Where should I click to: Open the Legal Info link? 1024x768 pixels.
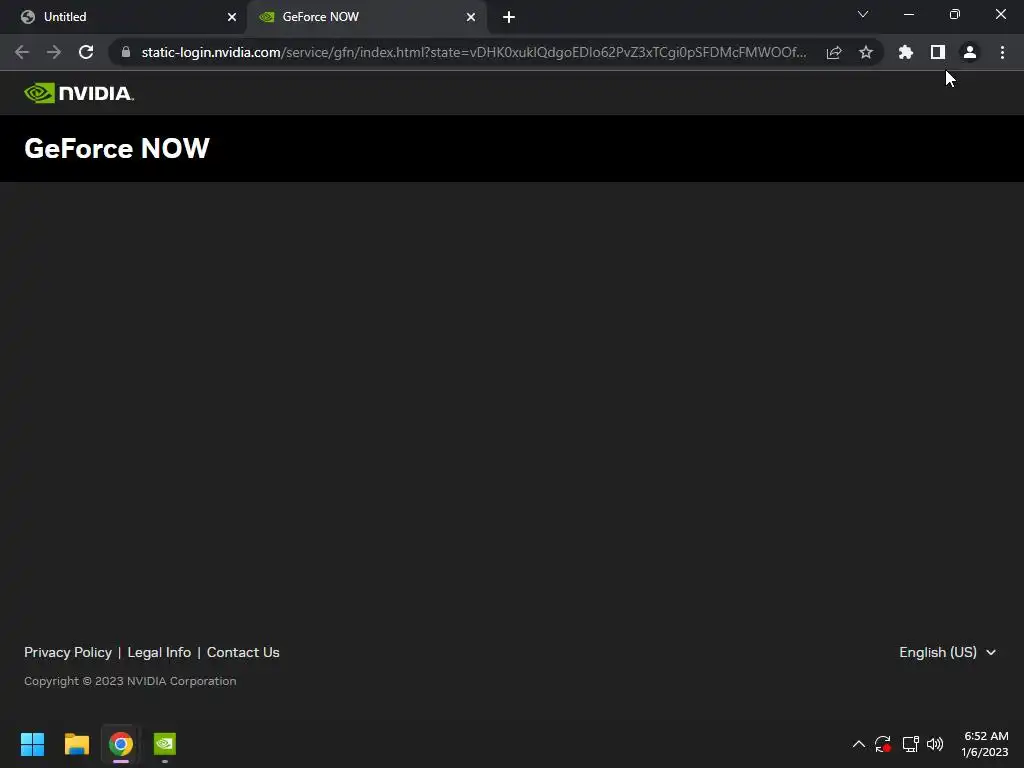[159, 652]
